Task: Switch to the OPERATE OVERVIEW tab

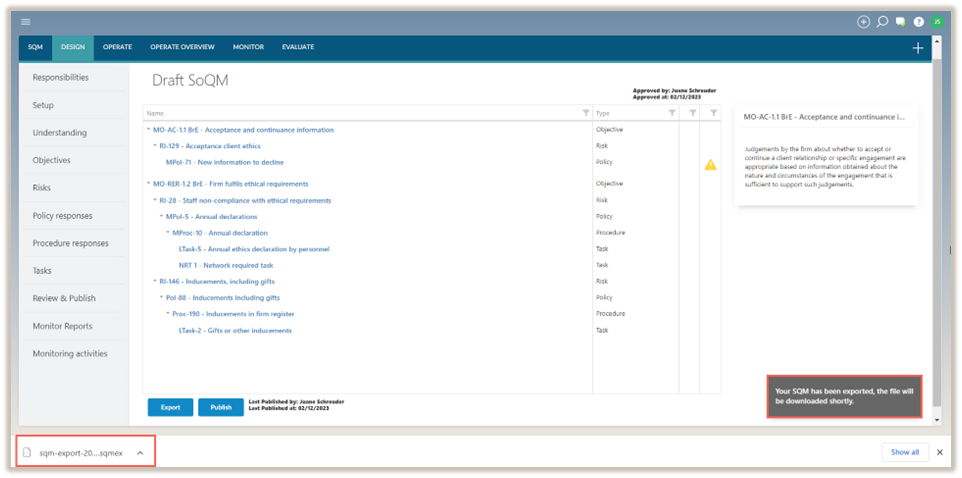Action: tap(182, 47)
